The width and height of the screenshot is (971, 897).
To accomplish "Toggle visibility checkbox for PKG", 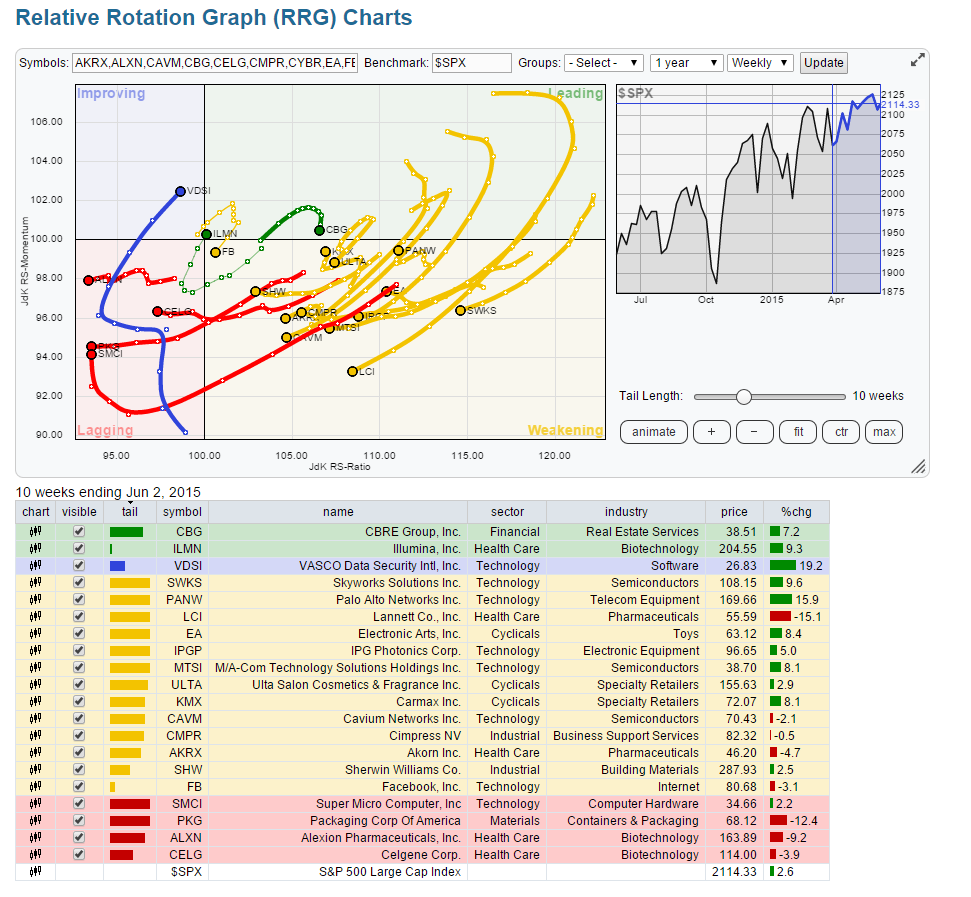I will click(79, 821).
